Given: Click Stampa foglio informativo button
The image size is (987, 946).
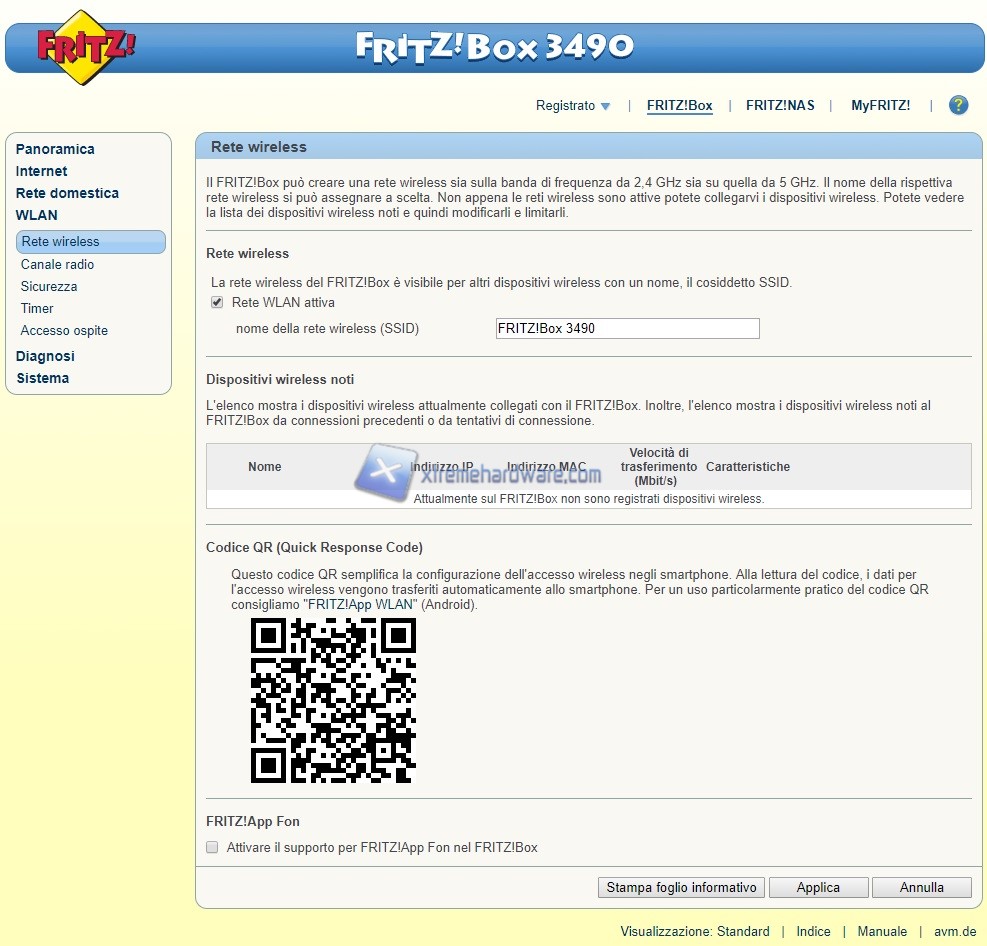Looking at the screenshot, I should point(681,887).
